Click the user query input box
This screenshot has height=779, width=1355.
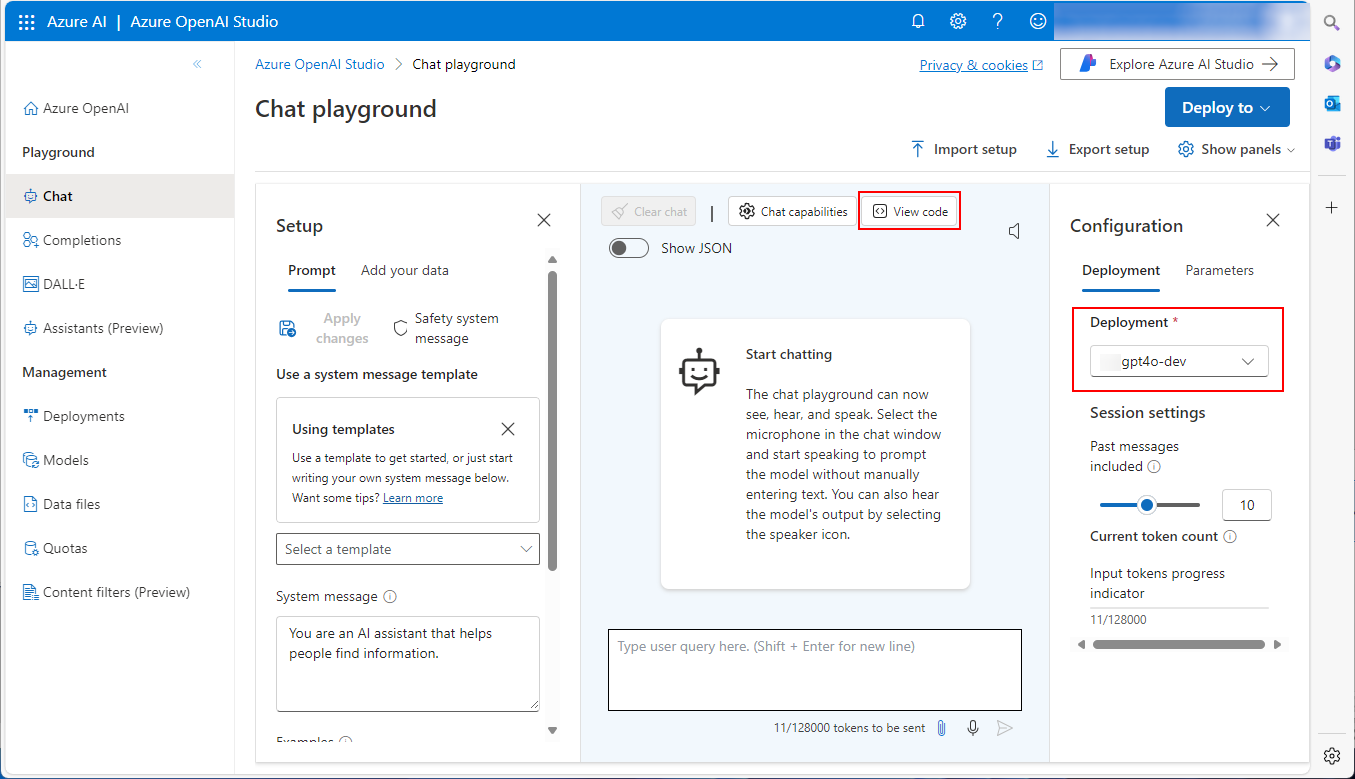pyautogui.click(x=815, y=670)
